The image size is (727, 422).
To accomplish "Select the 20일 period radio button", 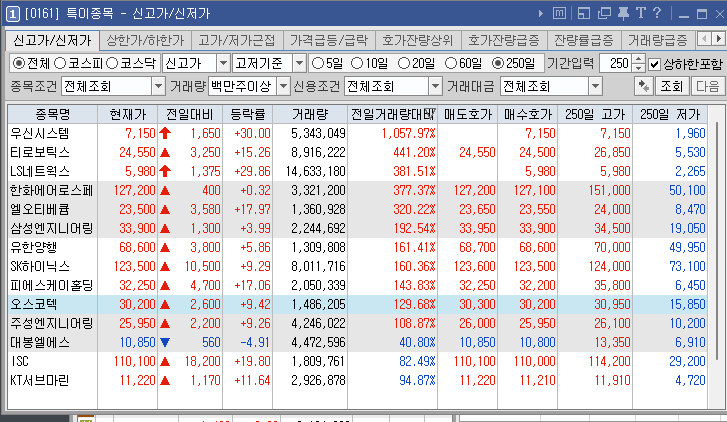I will [x=404, y=63].
